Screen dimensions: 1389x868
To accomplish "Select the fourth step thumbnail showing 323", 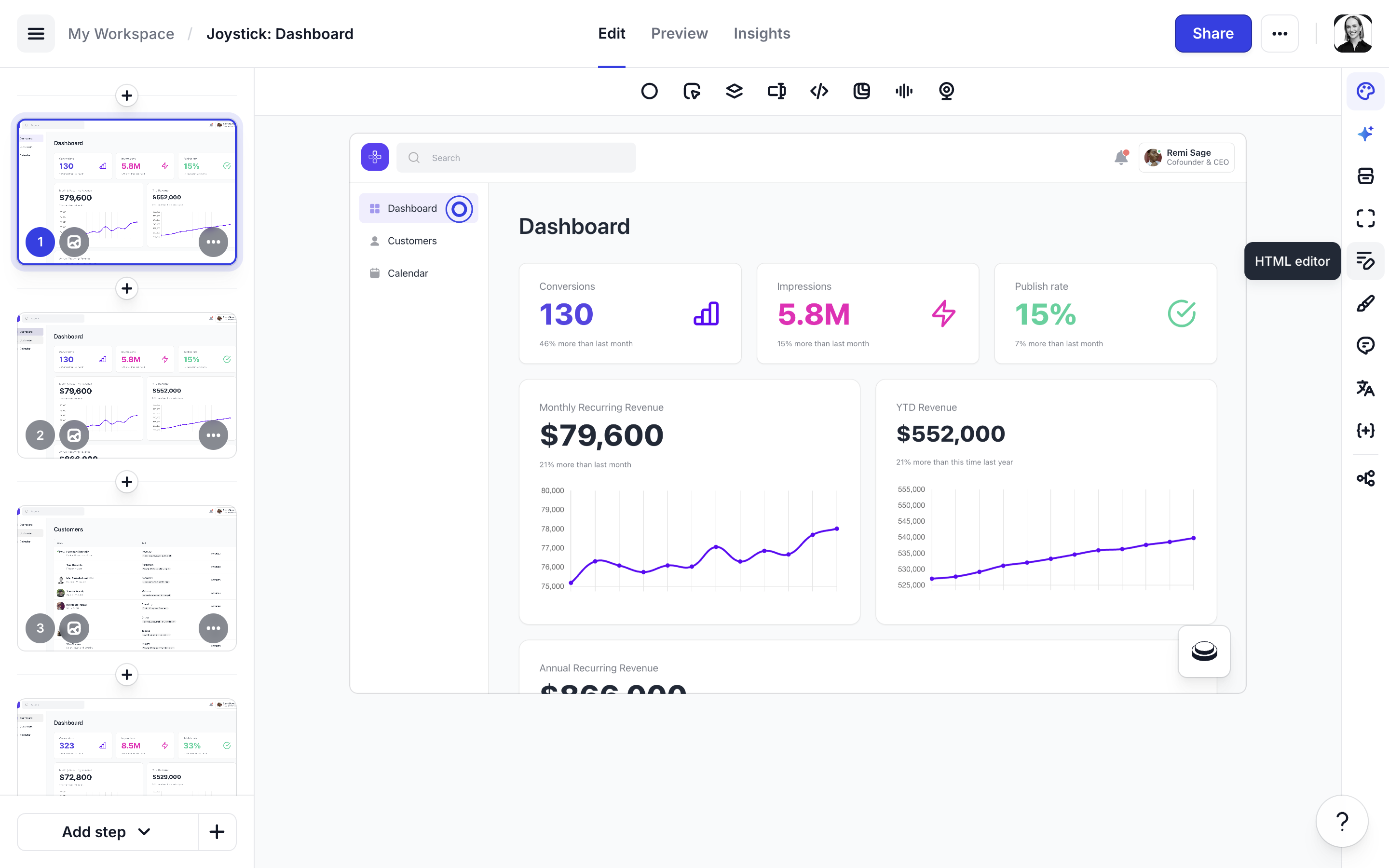I will pos(127,747).
